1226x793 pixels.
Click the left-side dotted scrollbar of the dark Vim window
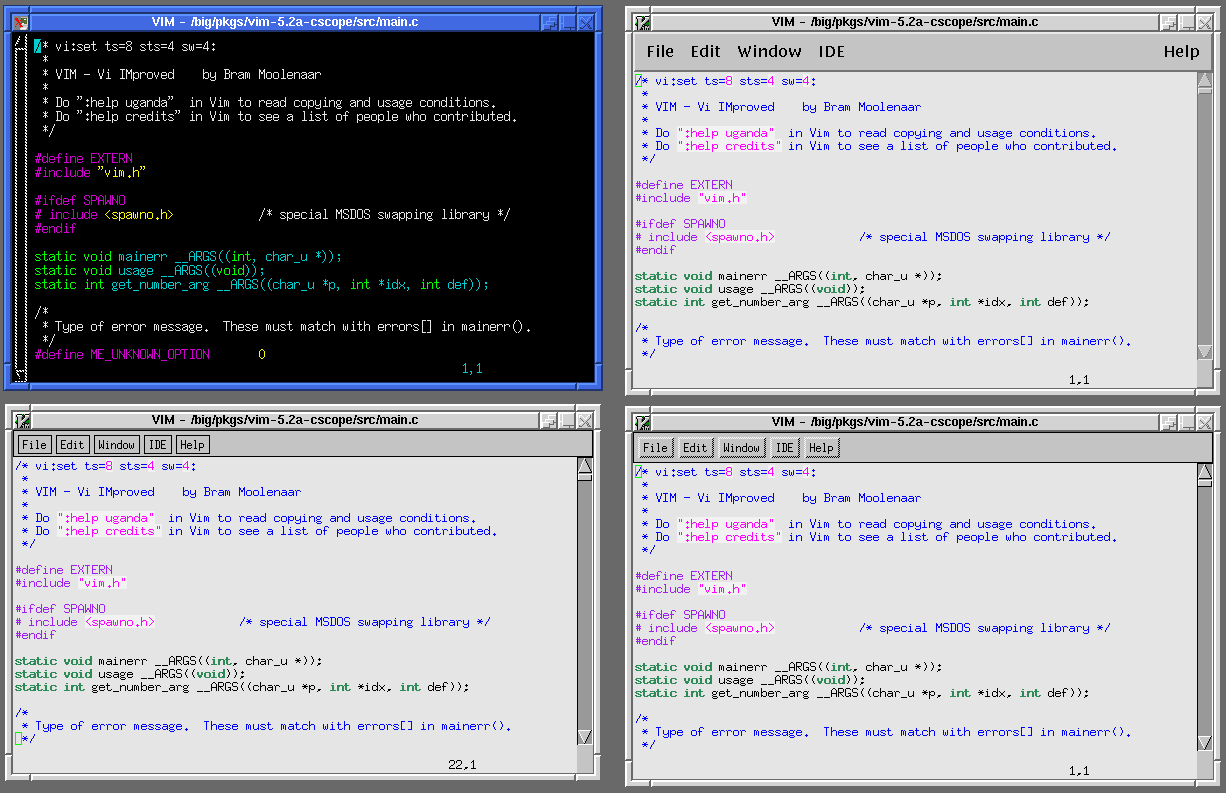tap(21, 200)
